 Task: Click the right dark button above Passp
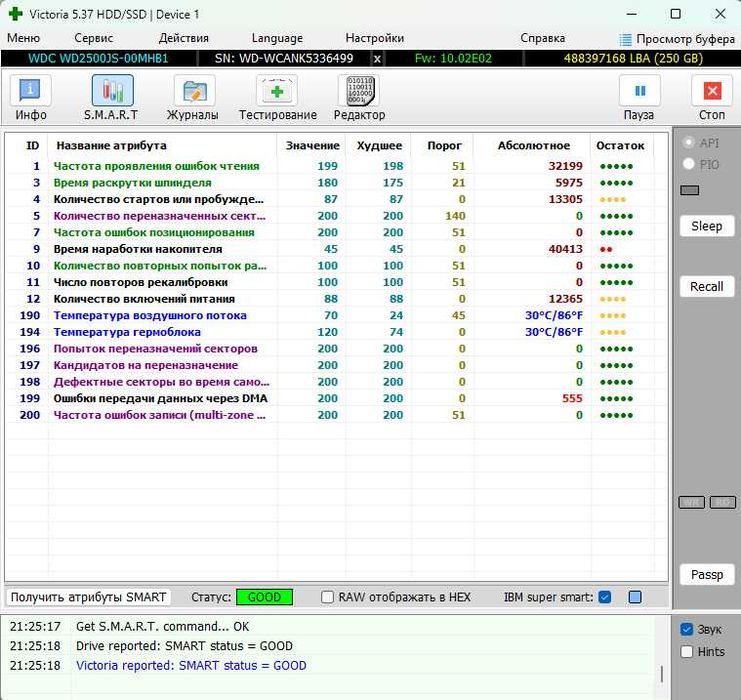point(723,502)
